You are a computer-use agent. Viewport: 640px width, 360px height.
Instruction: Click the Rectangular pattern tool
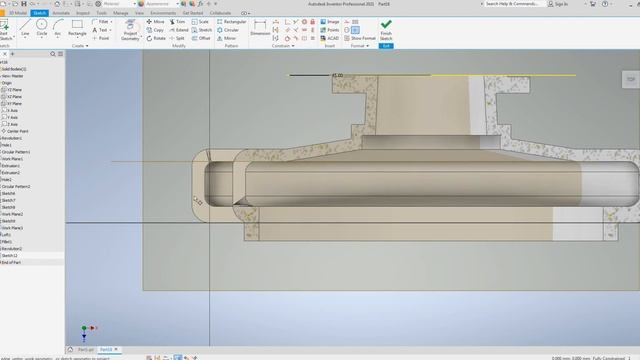pyautogui.click(x=231, y=22)
